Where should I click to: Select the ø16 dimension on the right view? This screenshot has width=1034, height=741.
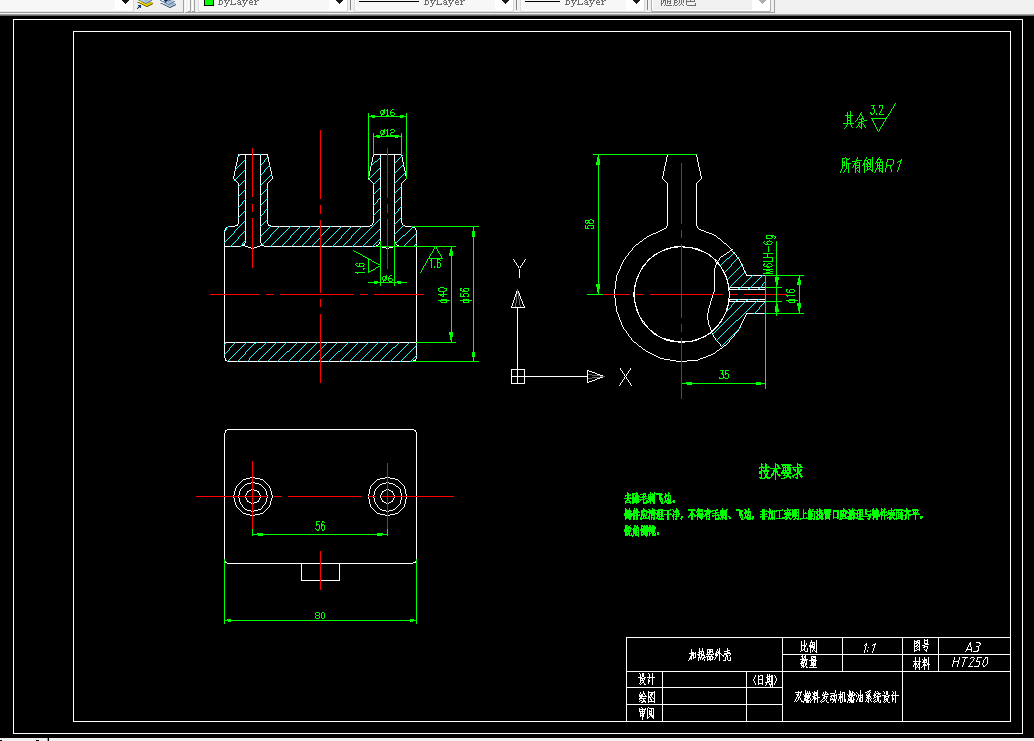[791, 295]
